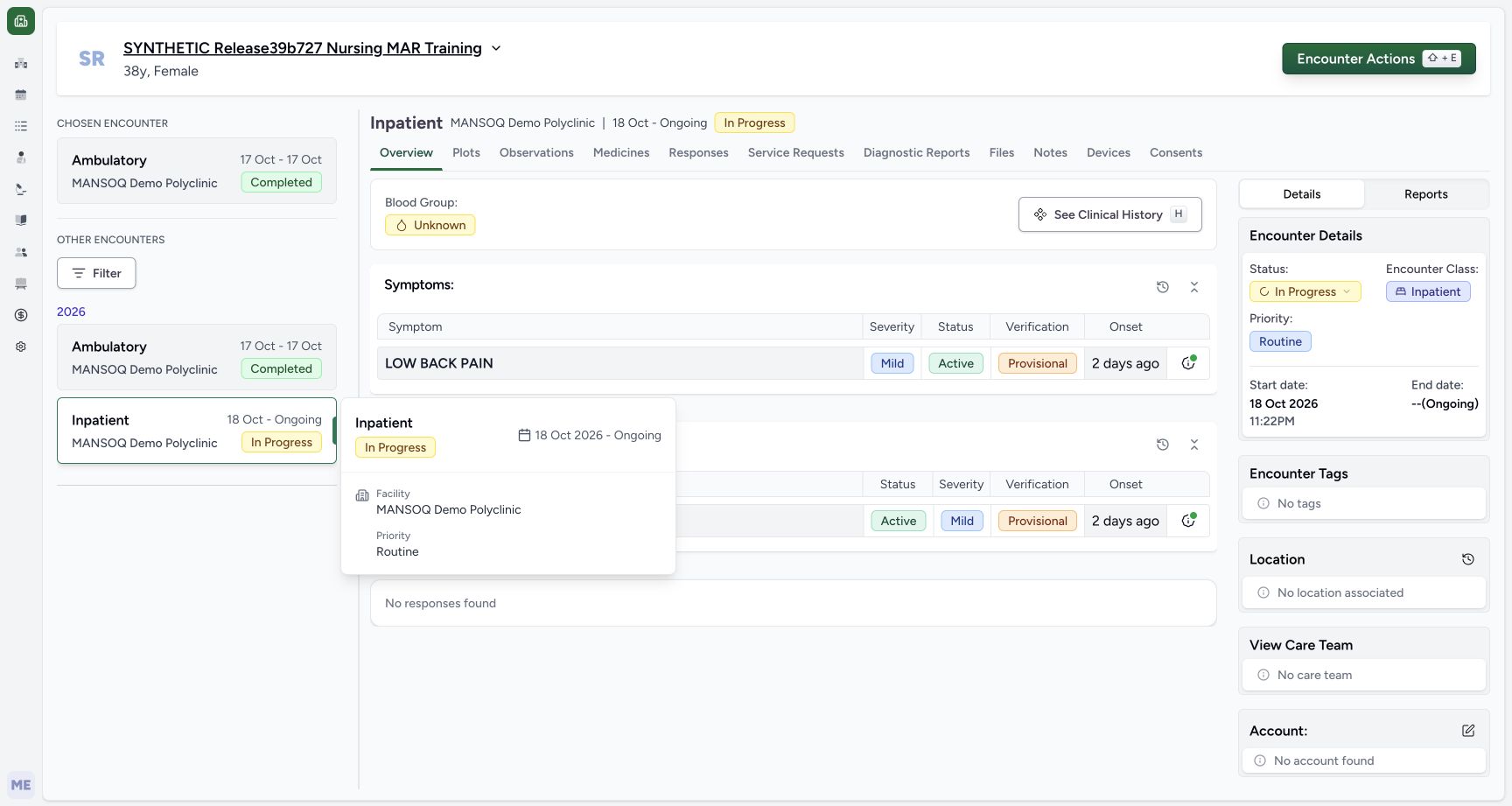The height and width of the screenshot is (806, 1512).
Task: Open the settings gear icon in sidebar
Action: click(x=21, y=347)
